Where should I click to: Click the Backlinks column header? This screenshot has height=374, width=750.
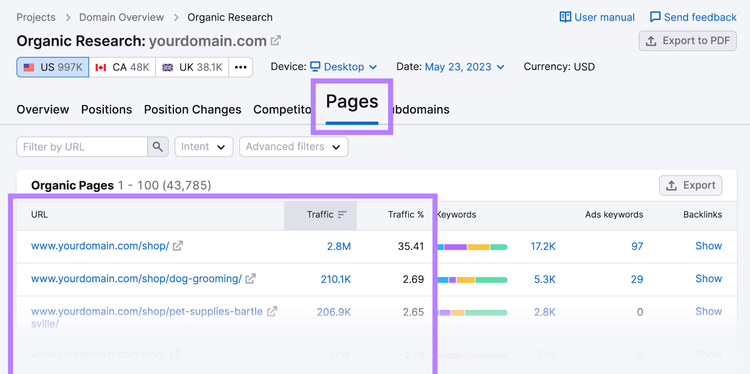coord(703,215)
